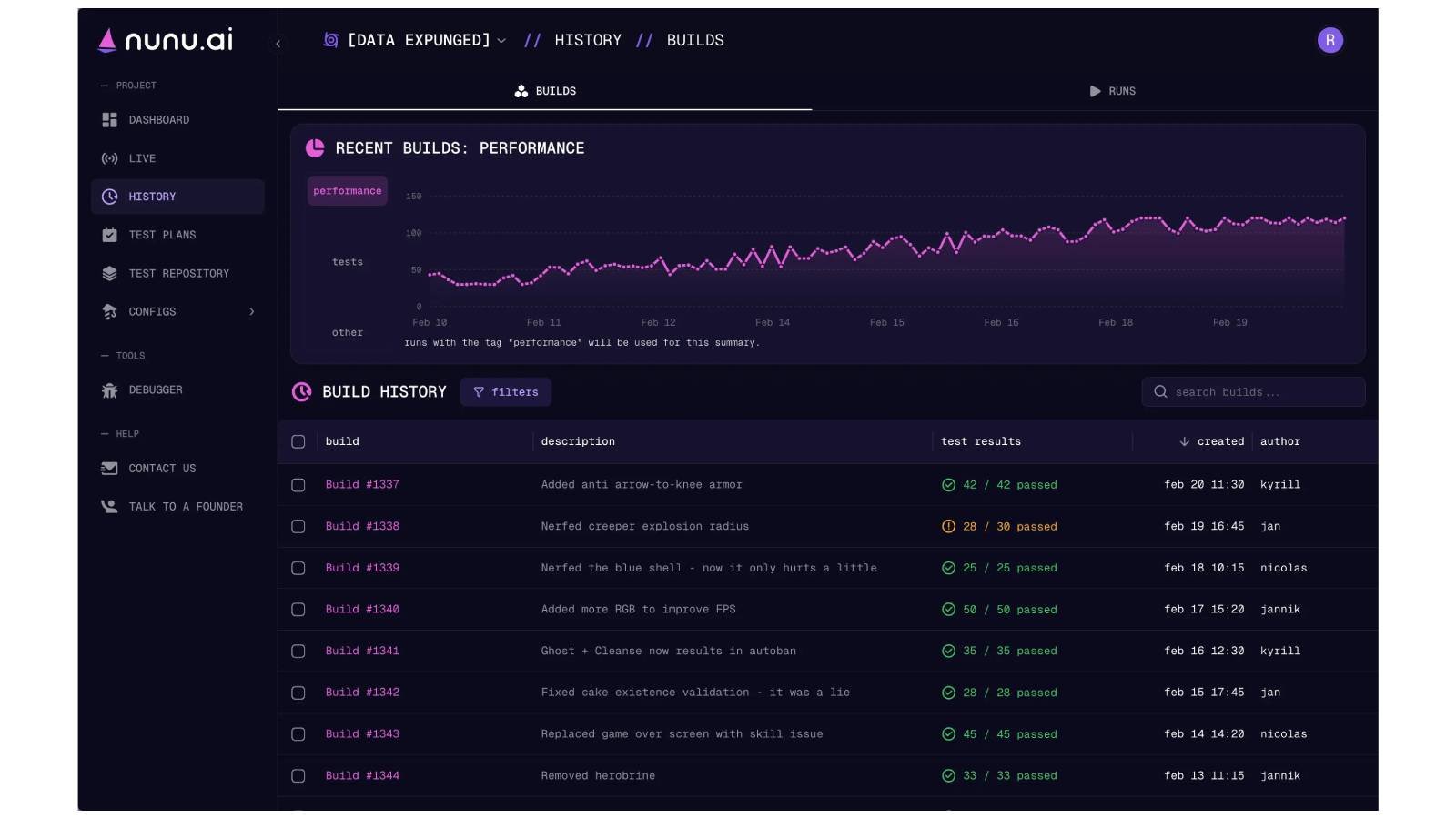This screenshot has width=1456, height=819.
Task: Open Talk to a Founder sidebar item
Action: click(x=177, y=506)
